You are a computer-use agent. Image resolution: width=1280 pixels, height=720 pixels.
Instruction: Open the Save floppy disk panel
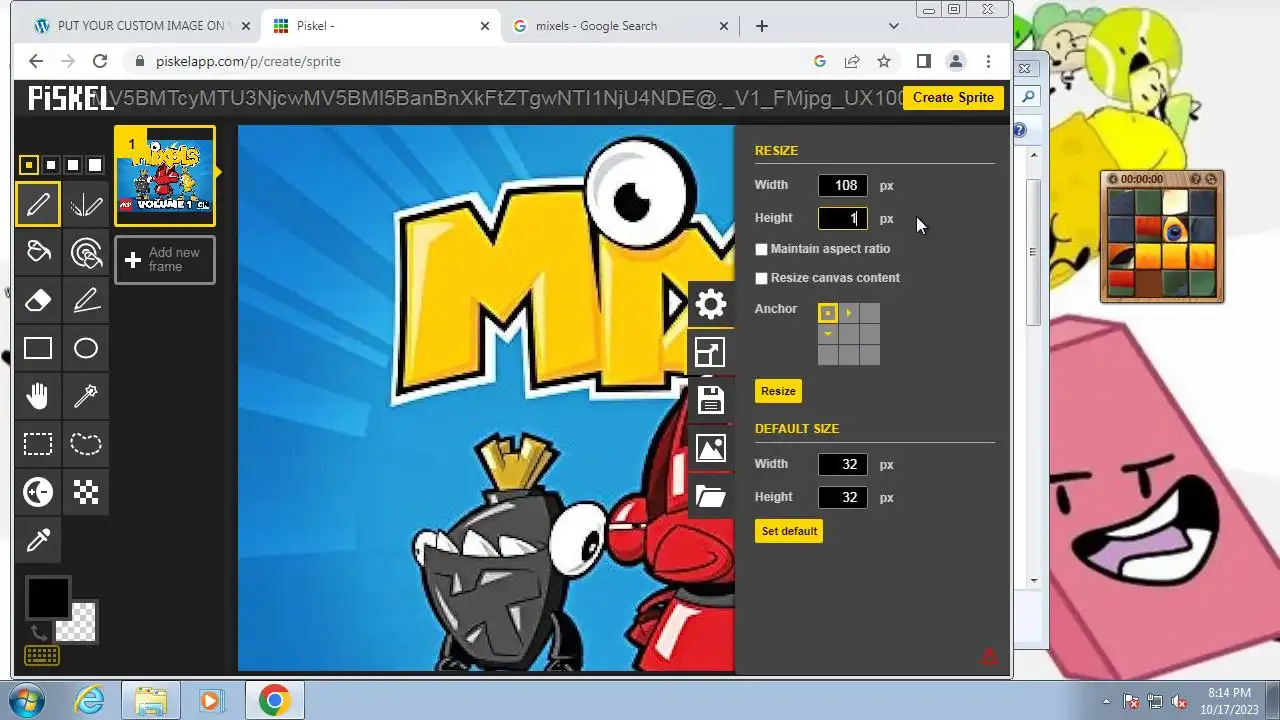click(711, 400)
